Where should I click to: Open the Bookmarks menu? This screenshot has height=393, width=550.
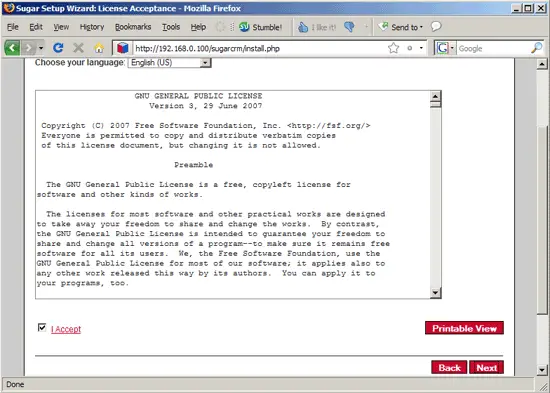133,27
